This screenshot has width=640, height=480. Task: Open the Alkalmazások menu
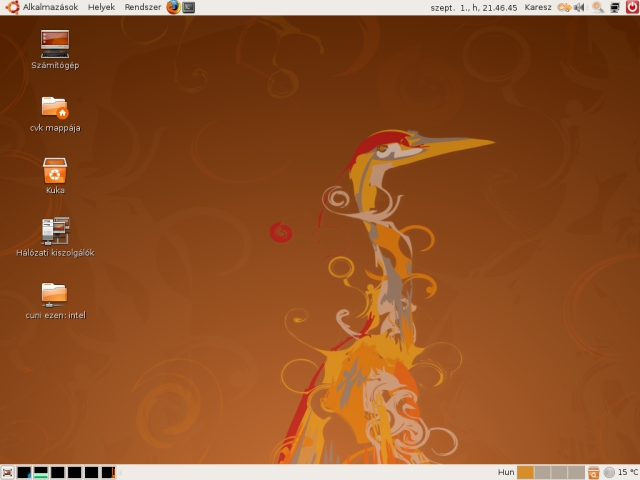(x=50, y=7)
